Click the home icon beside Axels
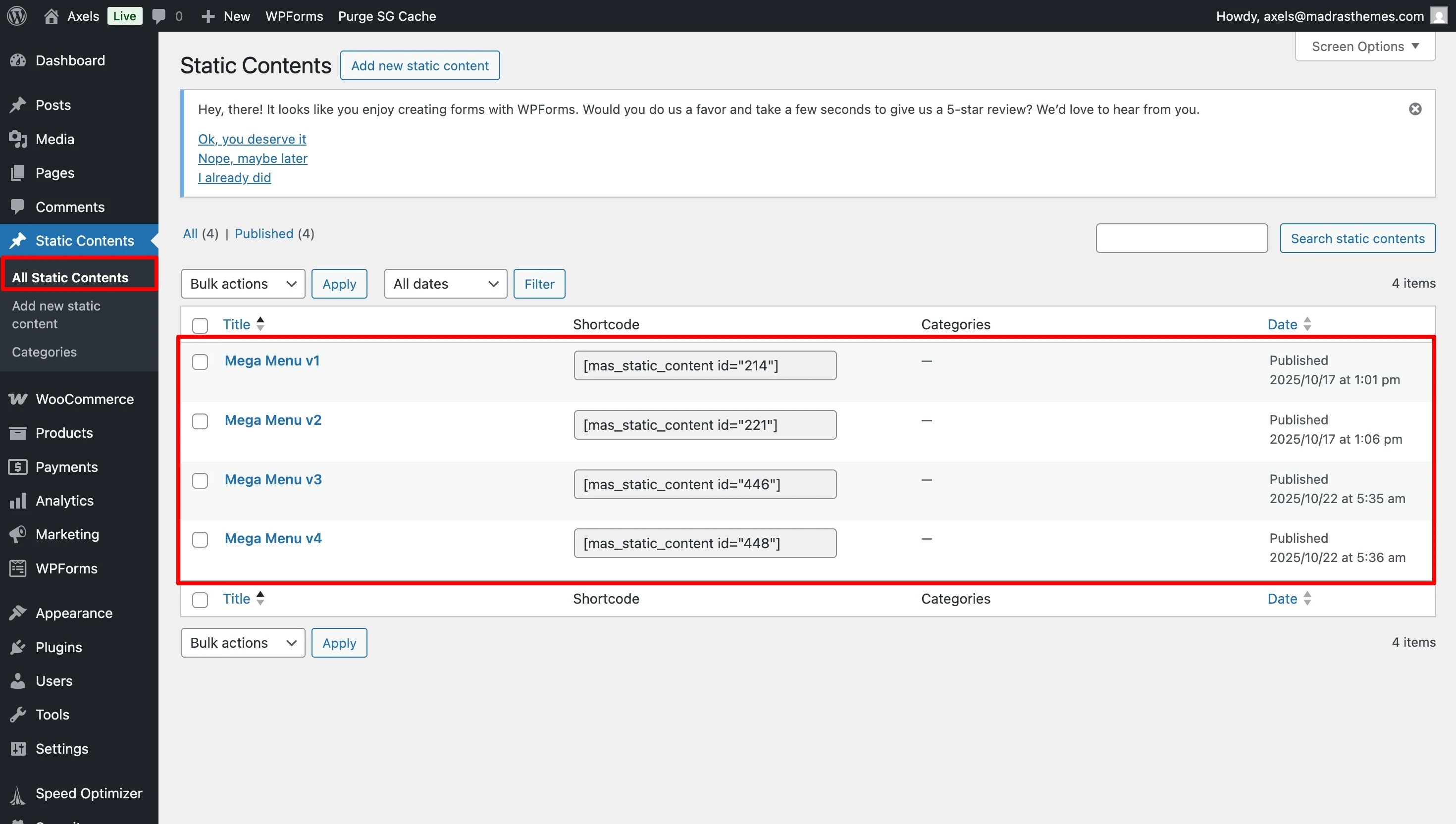 pyautogui.click(x=52, y=16)
